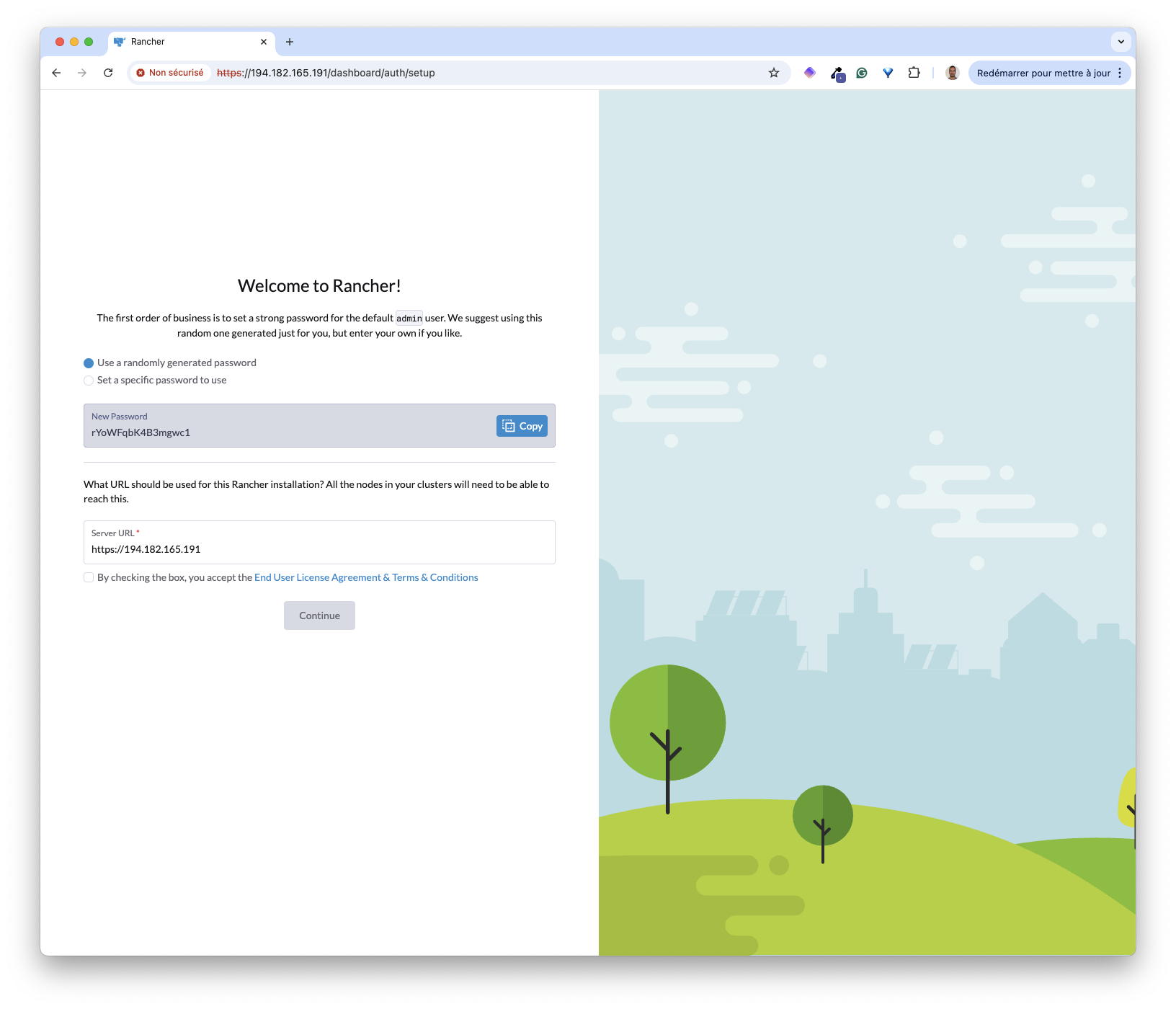Accept the End User License Agreement checkbox

(89, 577)
